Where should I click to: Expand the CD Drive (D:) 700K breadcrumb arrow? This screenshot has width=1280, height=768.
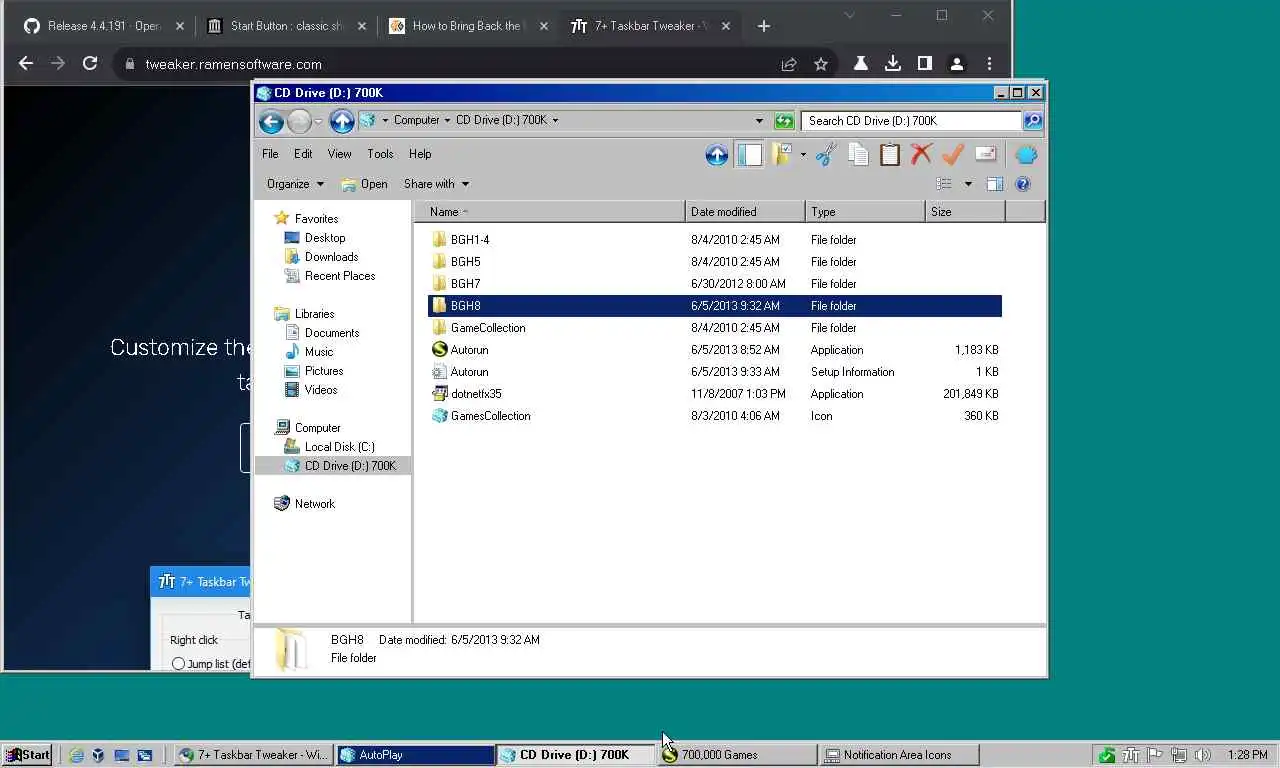coord(555,121)
